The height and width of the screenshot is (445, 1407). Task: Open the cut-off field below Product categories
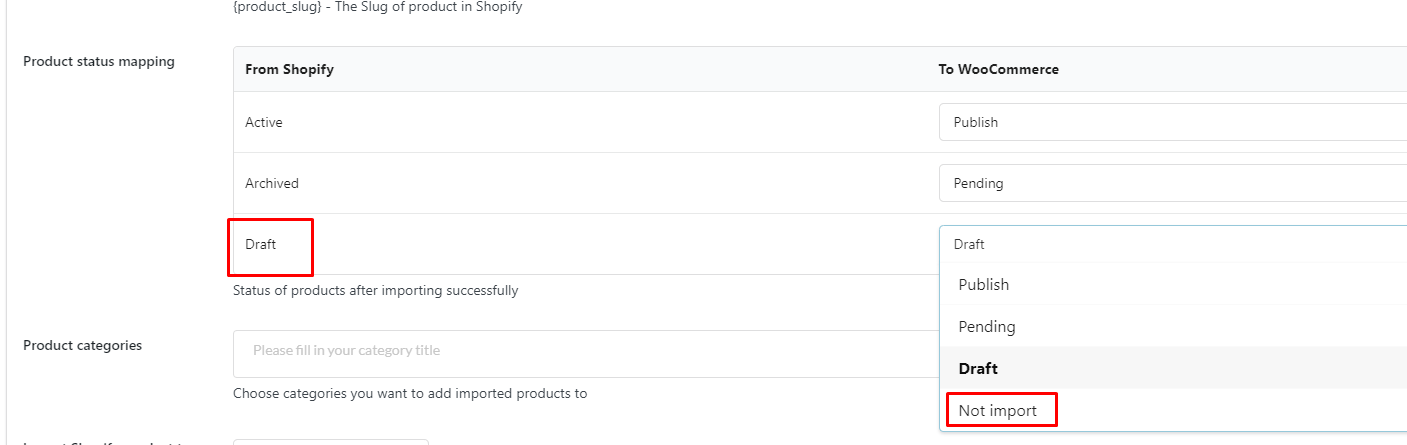pos(331,442)
